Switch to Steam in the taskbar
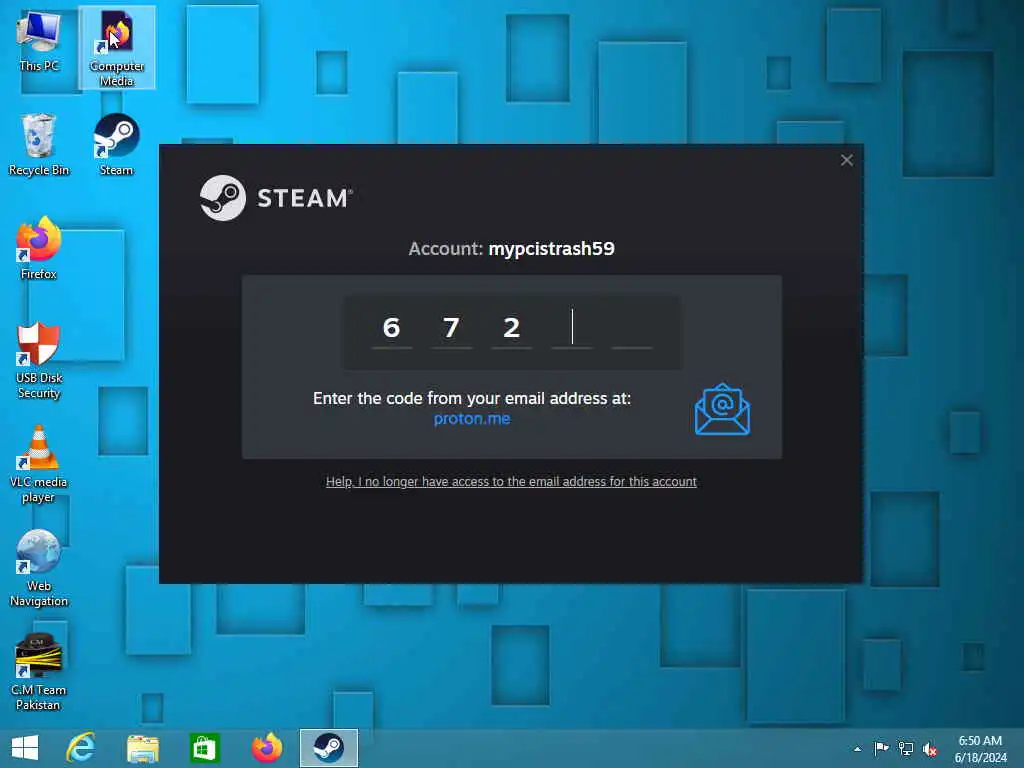Viewport: 1024px width, 768px height. pos(328,748)
